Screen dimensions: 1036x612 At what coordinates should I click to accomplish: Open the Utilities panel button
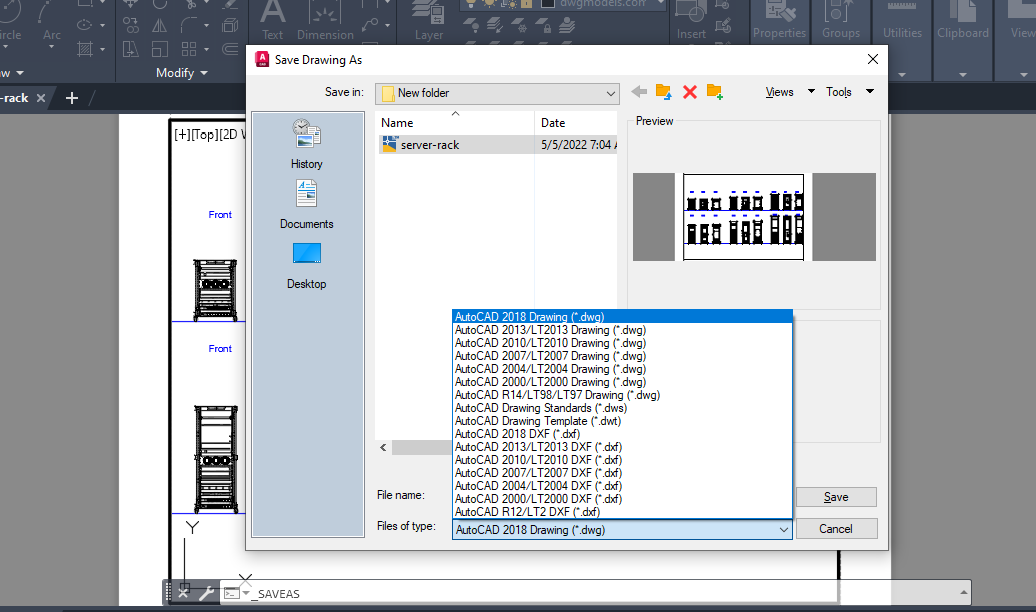903,21
